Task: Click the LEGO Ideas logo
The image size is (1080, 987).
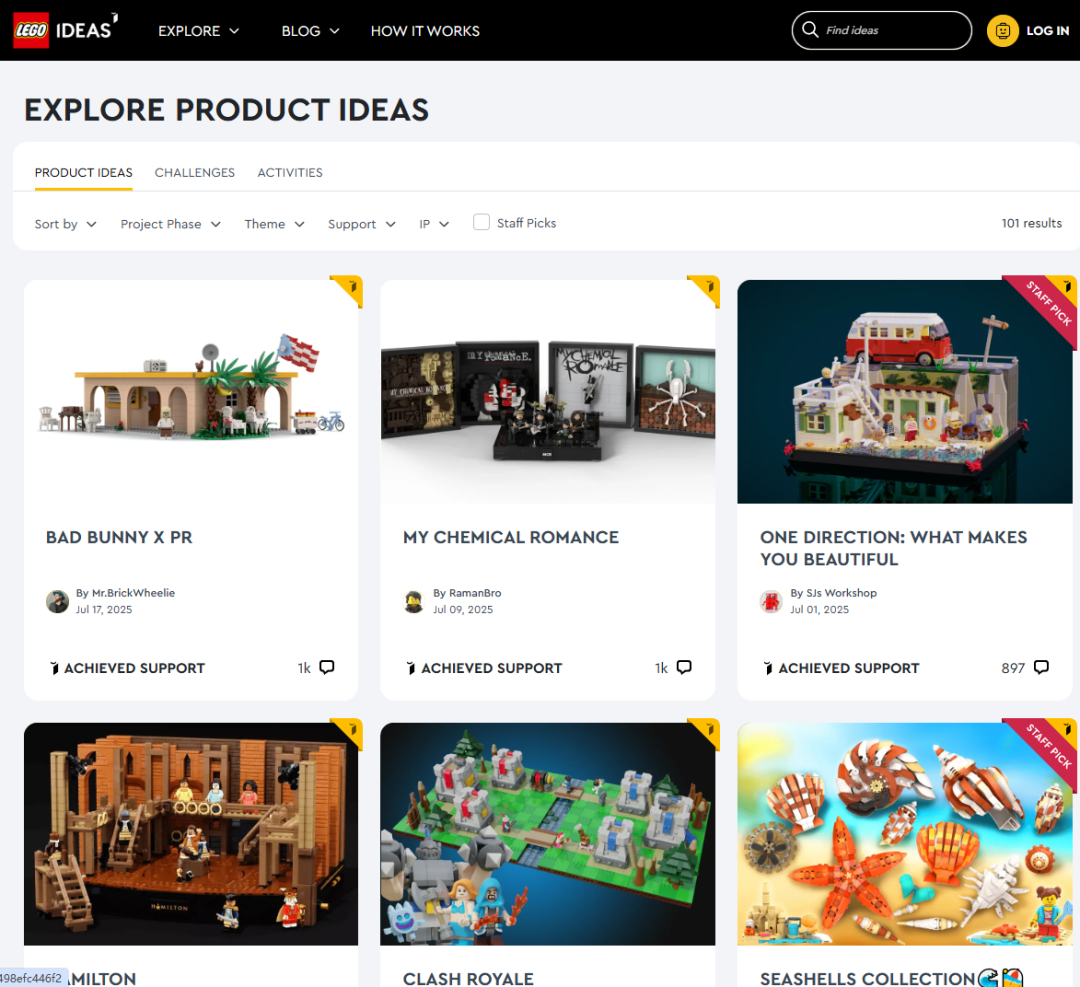Action: [66, 30]
